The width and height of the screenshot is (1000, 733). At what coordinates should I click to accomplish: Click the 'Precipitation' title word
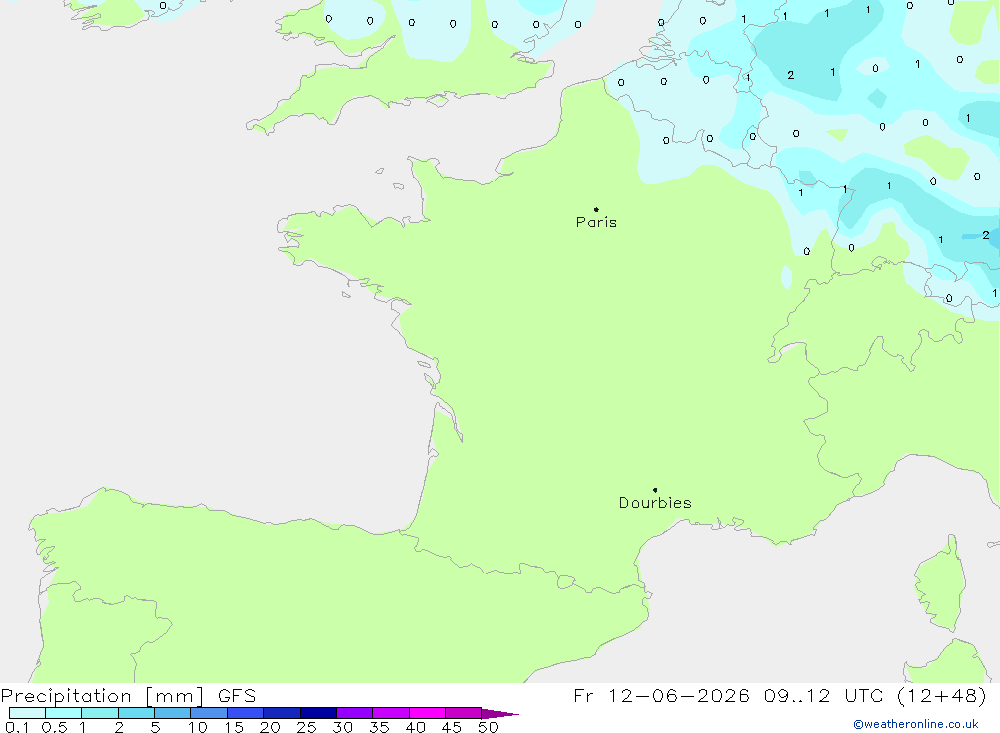tap(66, 696)
